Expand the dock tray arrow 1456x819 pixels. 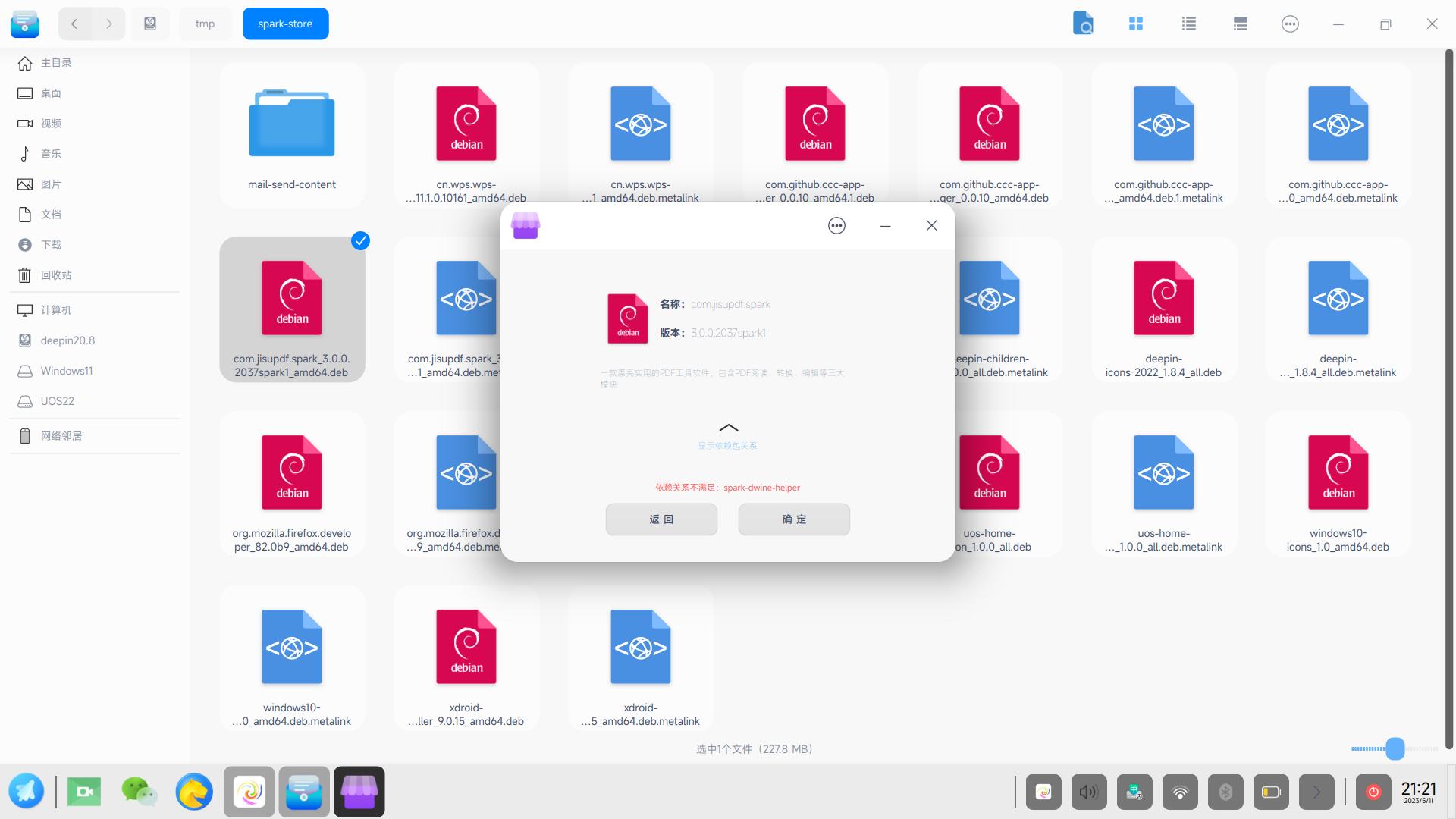coord(1316,792)
